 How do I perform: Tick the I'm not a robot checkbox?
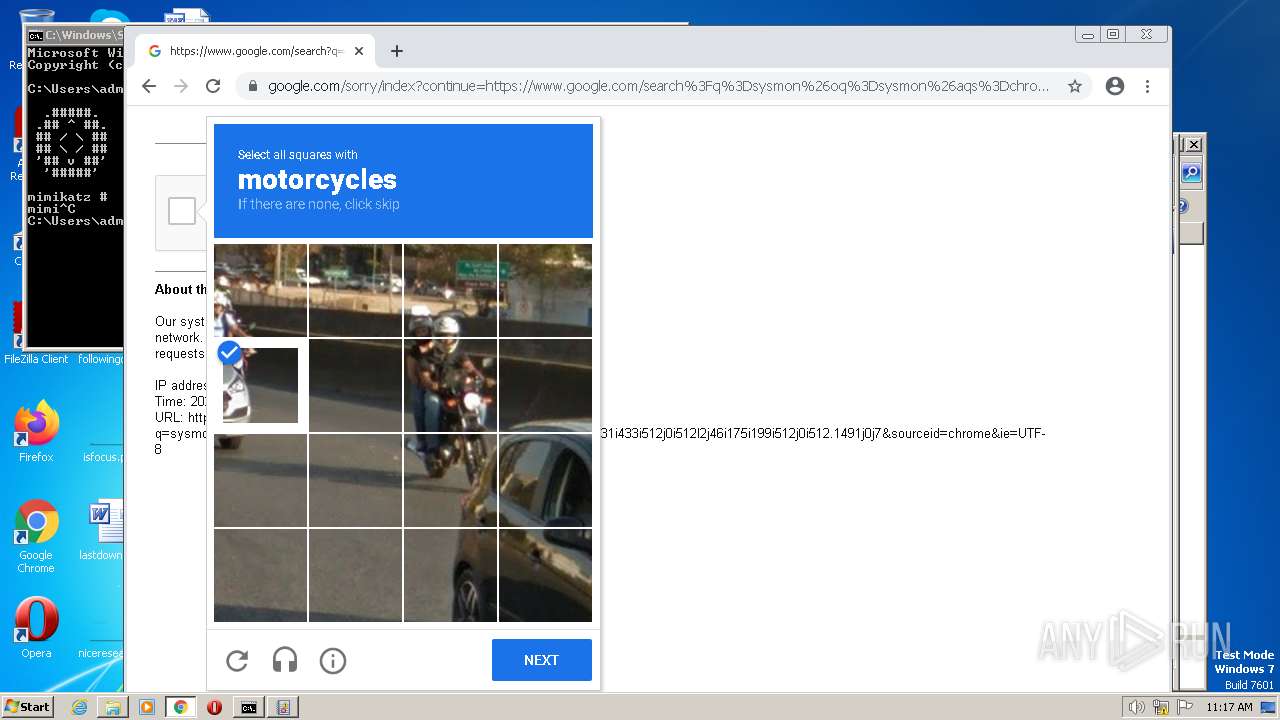point(182,211)
